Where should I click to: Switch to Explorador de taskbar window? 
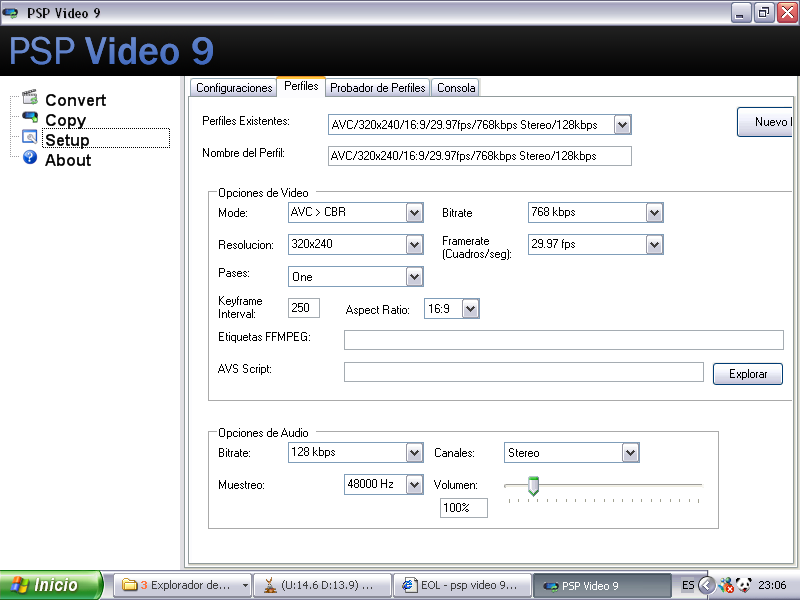[x=181, y=585]
